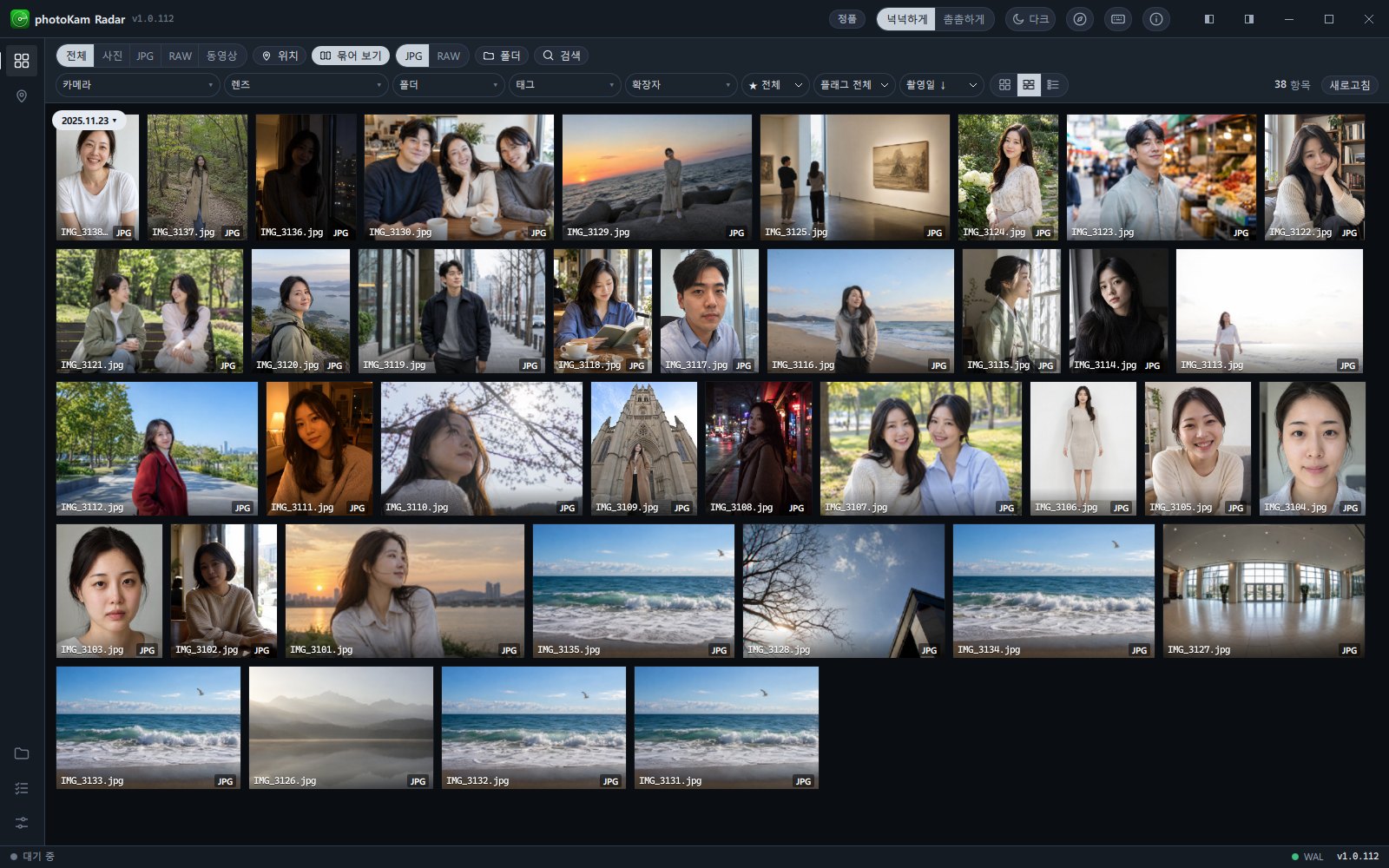This screenshot has width=1389, height=868.
Task: Collapse the 2025.11.23 date group
Action: click(x=89, y=121)
